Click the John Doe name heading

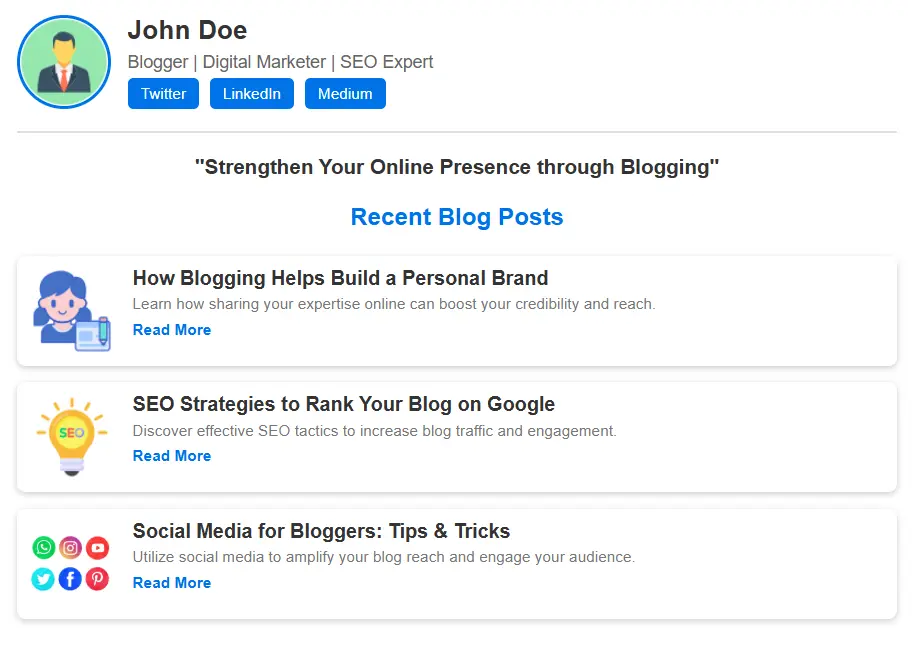coord(187,30)
